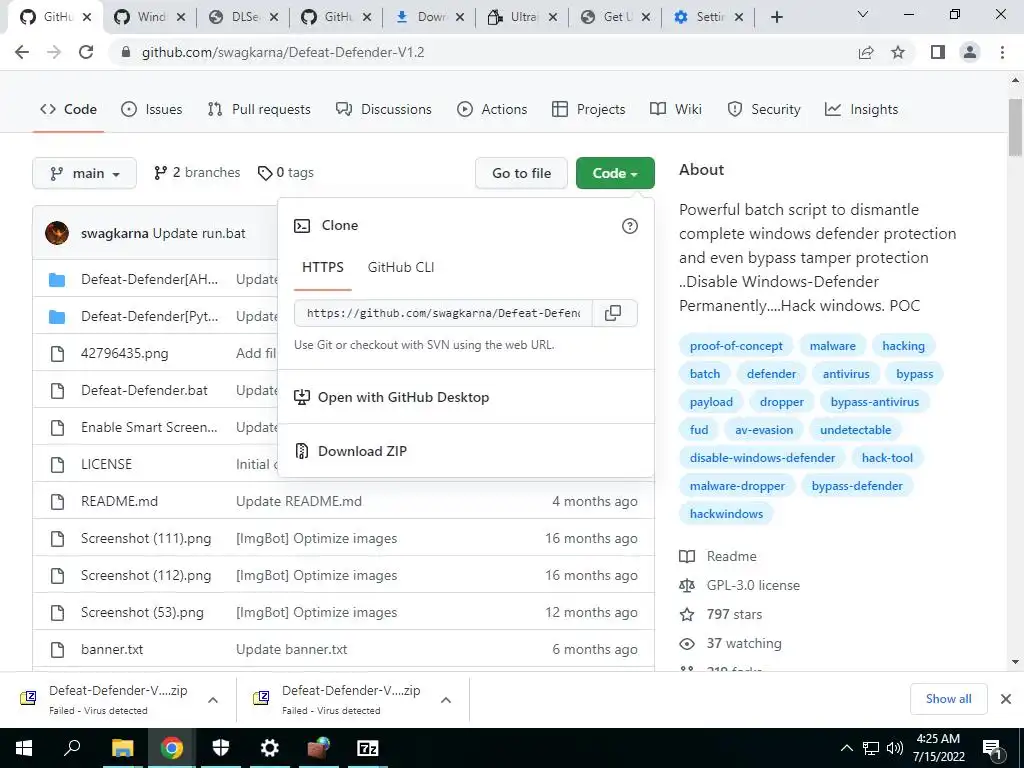Open the Defeat-Defender[AH... folder
The height and width of the screenshot is (768, 1024).
[150, 280]
